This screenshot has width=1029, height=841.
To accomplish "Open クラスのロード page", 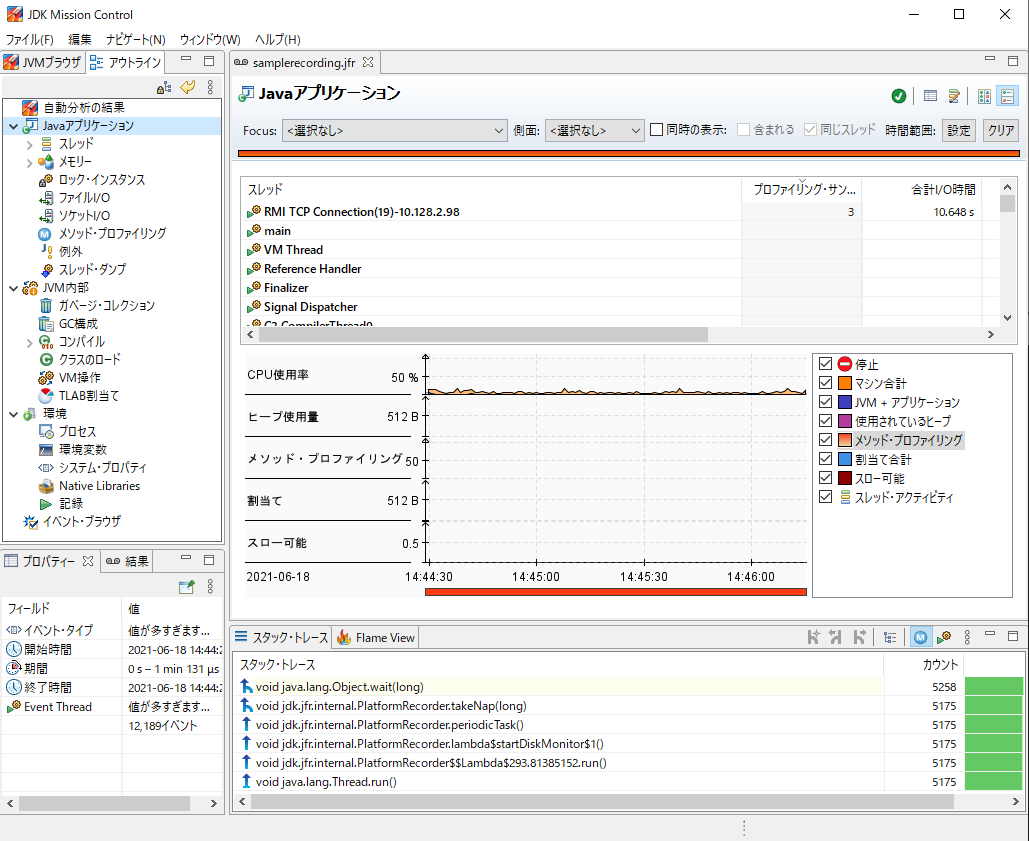I will click(x=89, y=359).
